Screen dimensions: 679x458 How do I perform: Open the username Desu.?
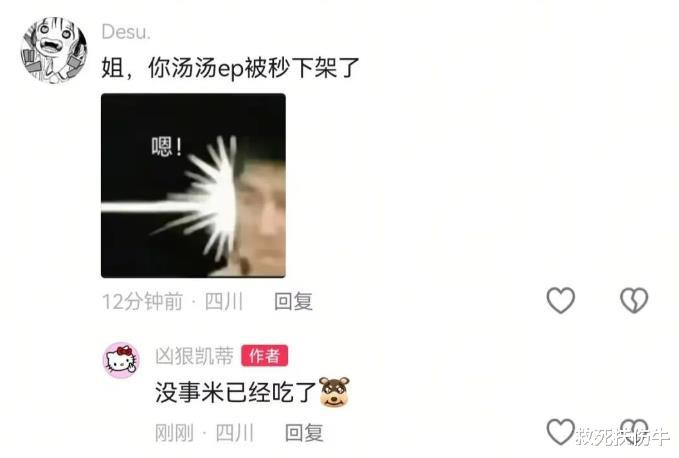[126, 32]
